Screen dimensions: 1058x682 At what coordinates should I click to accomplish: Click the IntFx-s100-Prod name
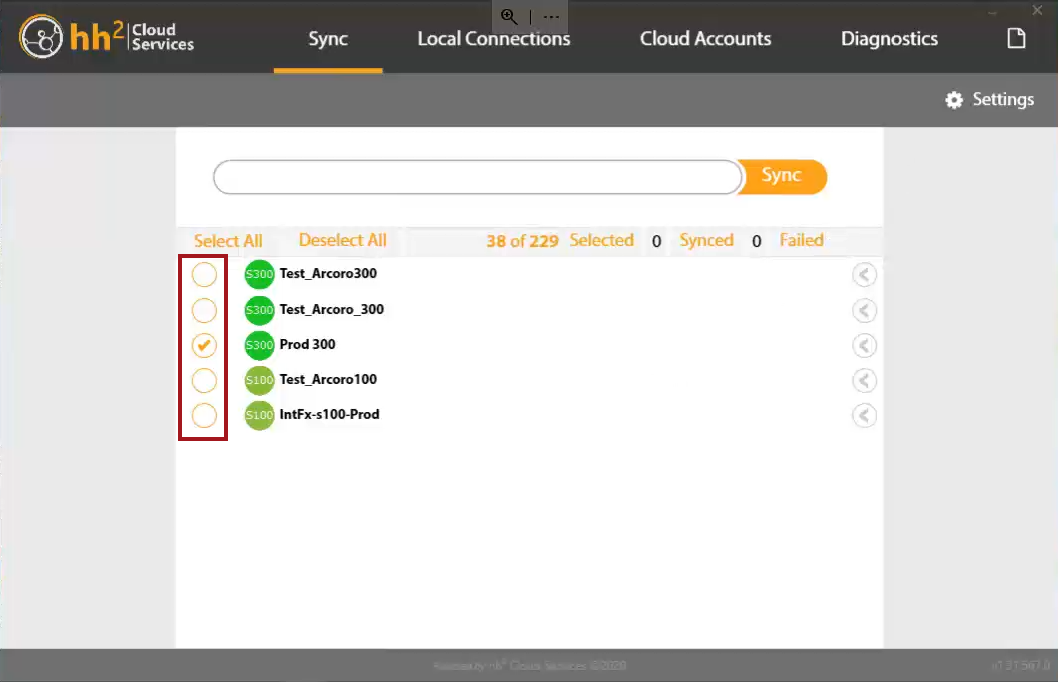click(329, 414)
